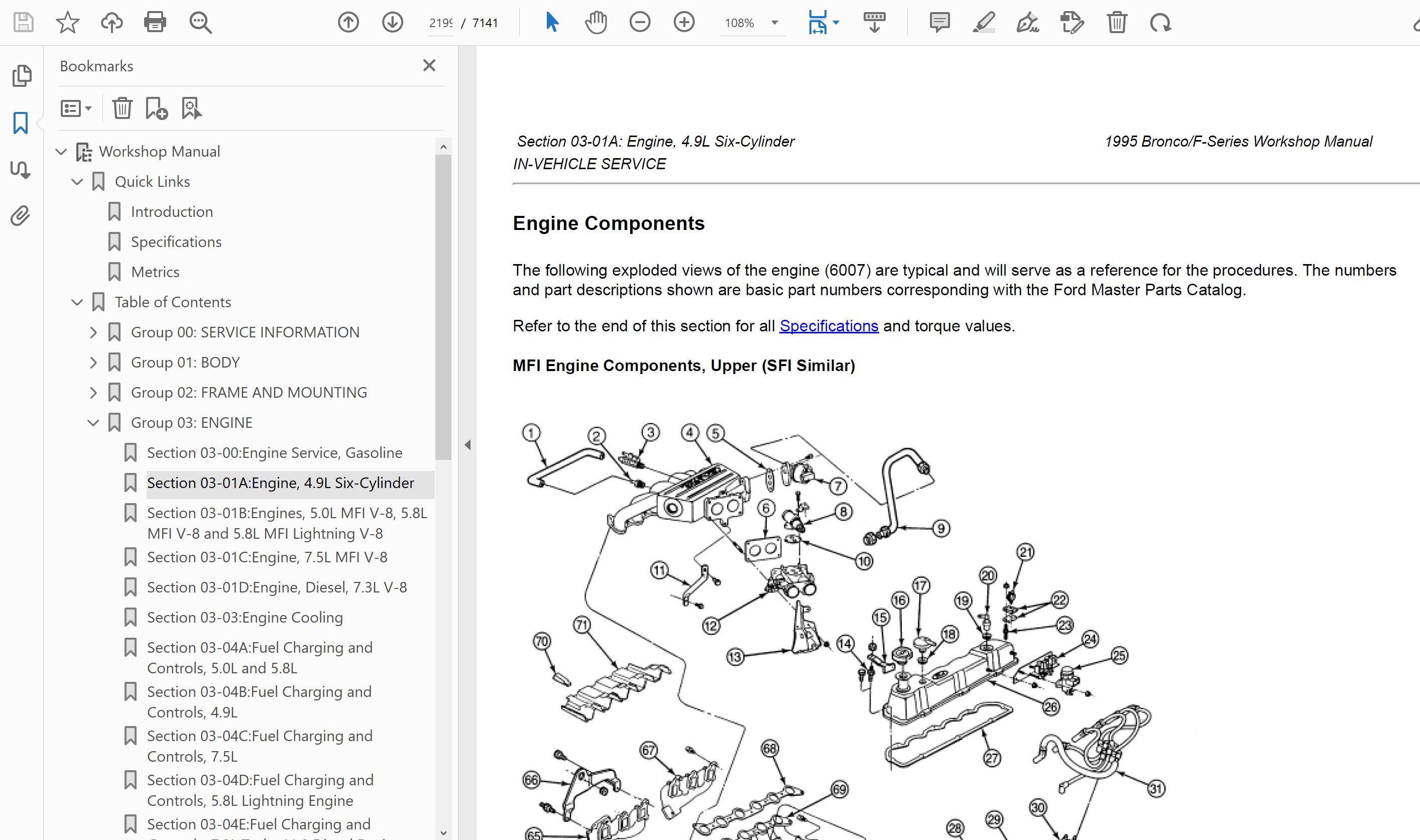Image resolution: width=1420 pixels, height=840 pixels.
Task: Click the page number input field
Action: [440, 23]
